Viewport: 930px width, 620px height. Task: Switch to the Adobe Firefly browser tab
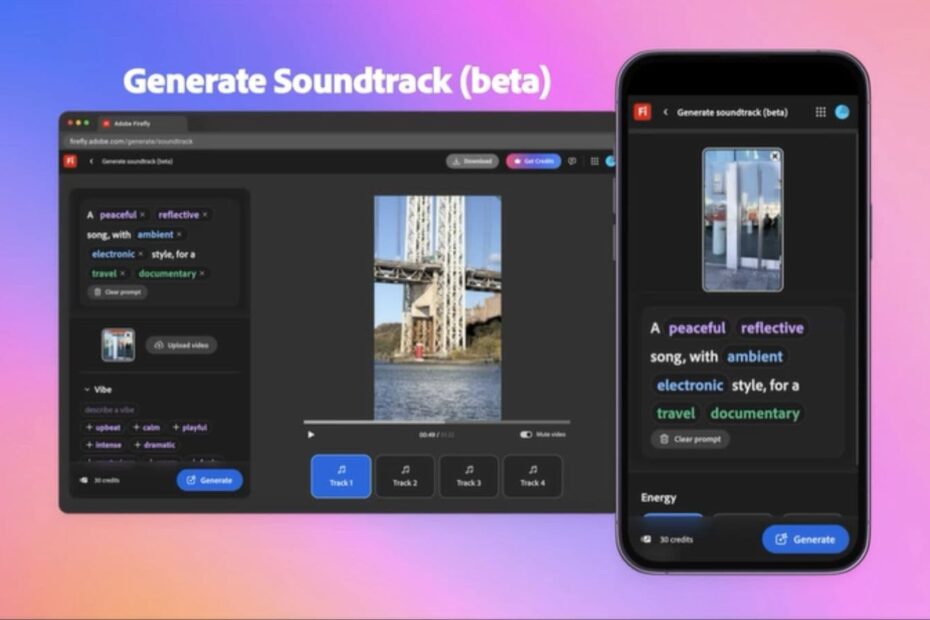pos(141,123)
